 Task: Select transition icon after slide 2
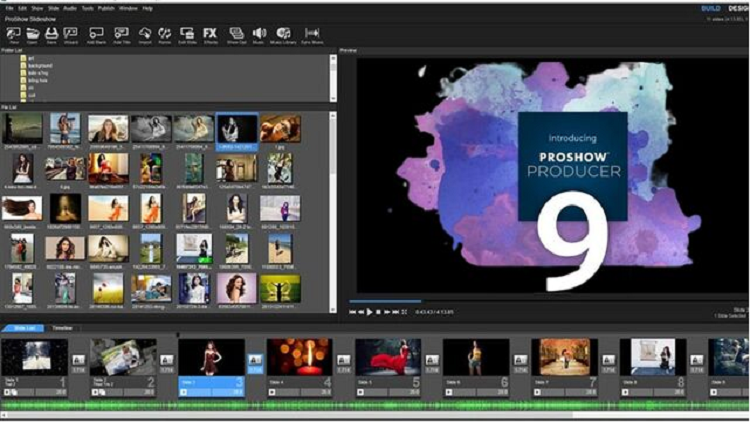click(166, 360)
